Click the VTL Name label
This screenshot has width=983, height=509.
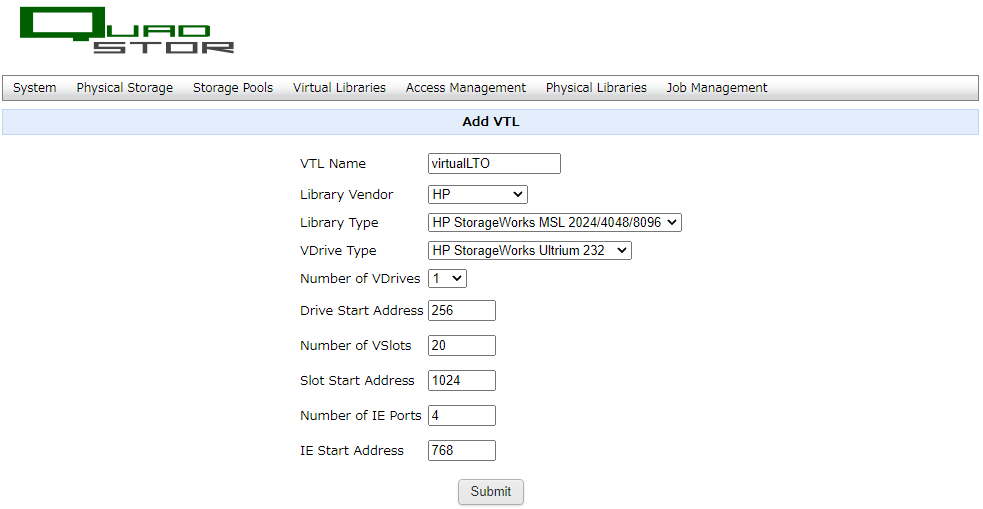click(333, 164)
